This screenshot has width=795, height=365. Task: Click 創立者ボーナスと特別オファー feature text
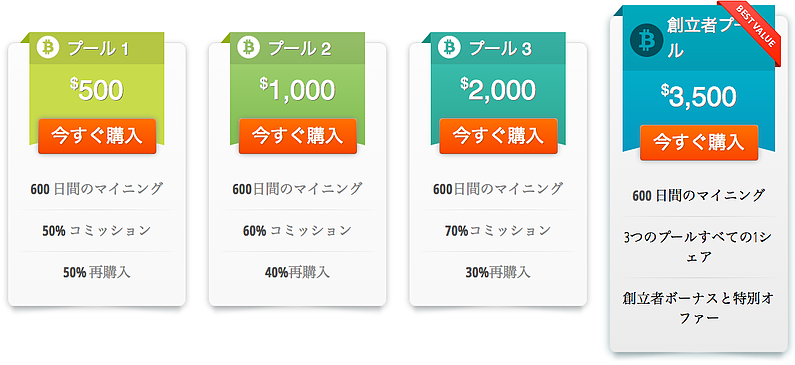tap(698, 308)
